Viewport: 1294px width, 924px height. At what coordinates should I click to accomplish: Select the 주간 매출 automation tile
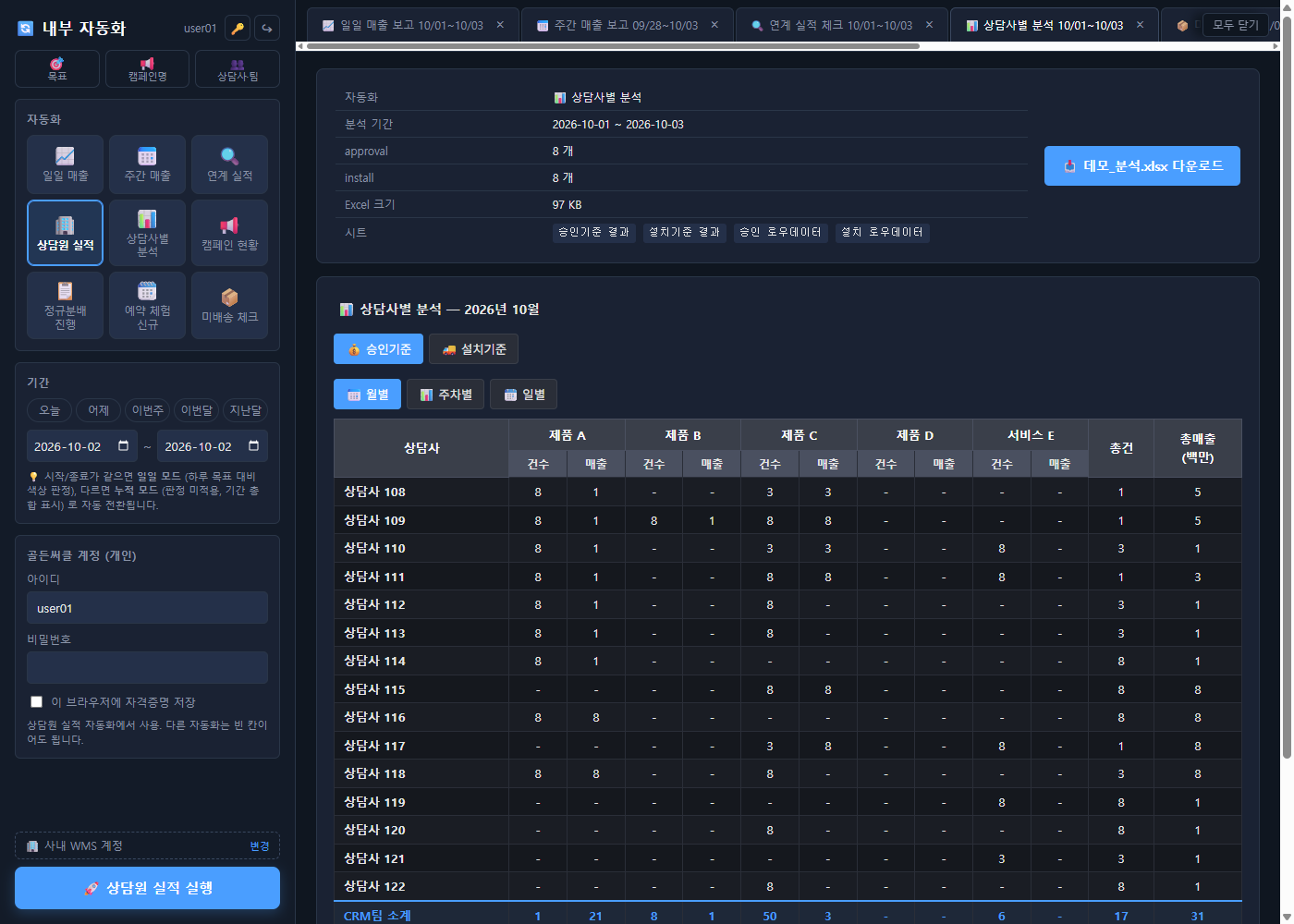(x=147, y=164)
